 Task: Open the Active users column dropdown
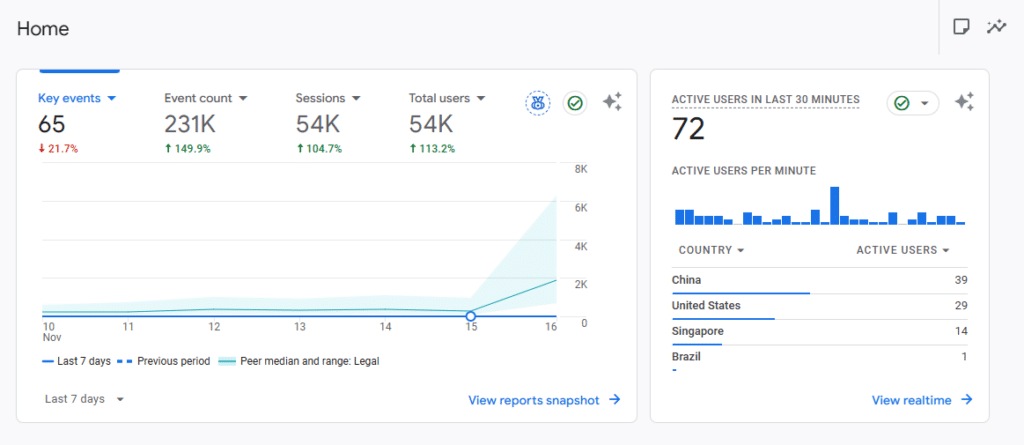click(903, 250)
